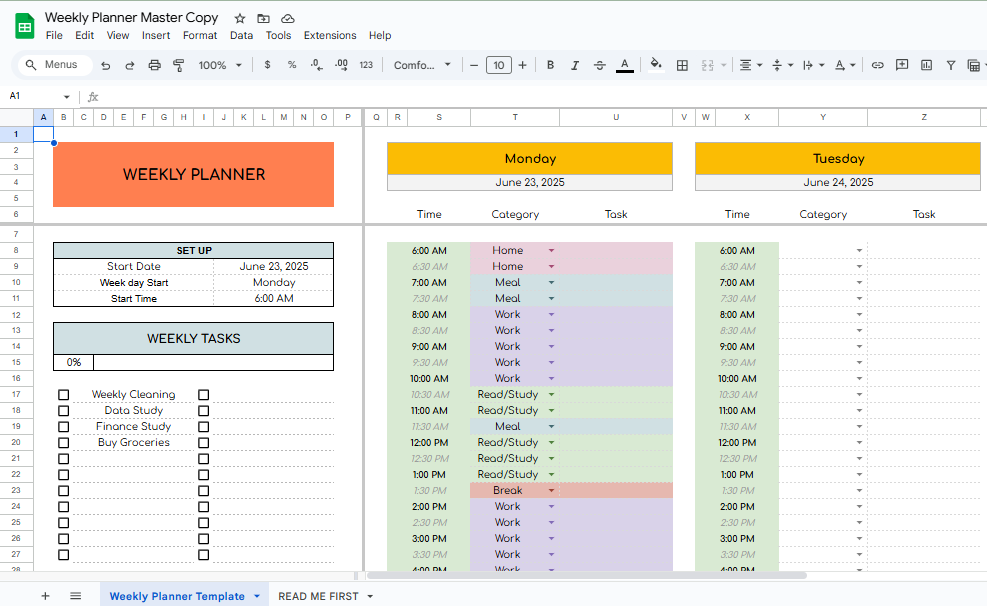
Task: Open vertical align options
Action: 782,65
